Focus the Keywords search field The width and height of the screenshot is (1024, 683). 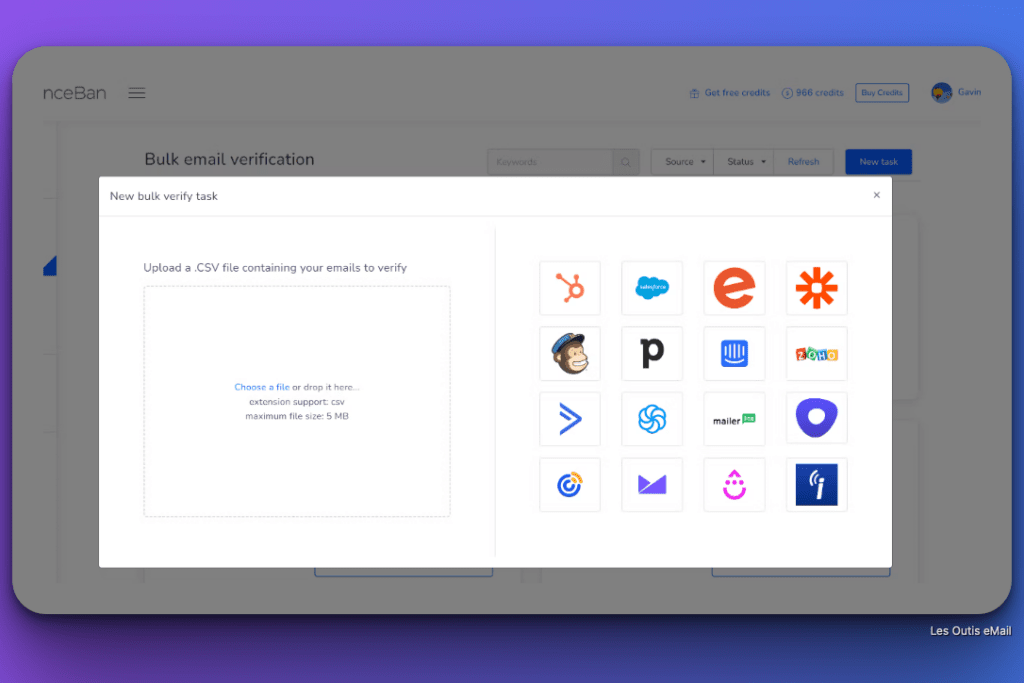[551, 162]
